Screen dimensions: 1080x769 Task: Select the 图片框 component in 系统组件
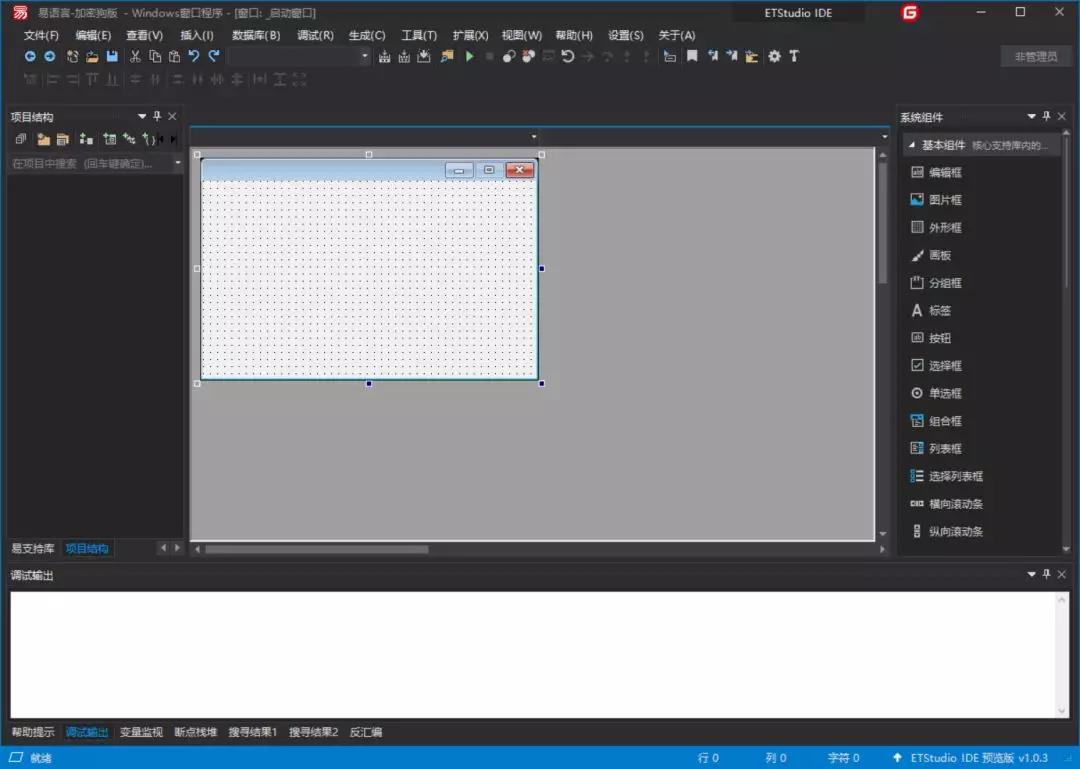[944, 199]
